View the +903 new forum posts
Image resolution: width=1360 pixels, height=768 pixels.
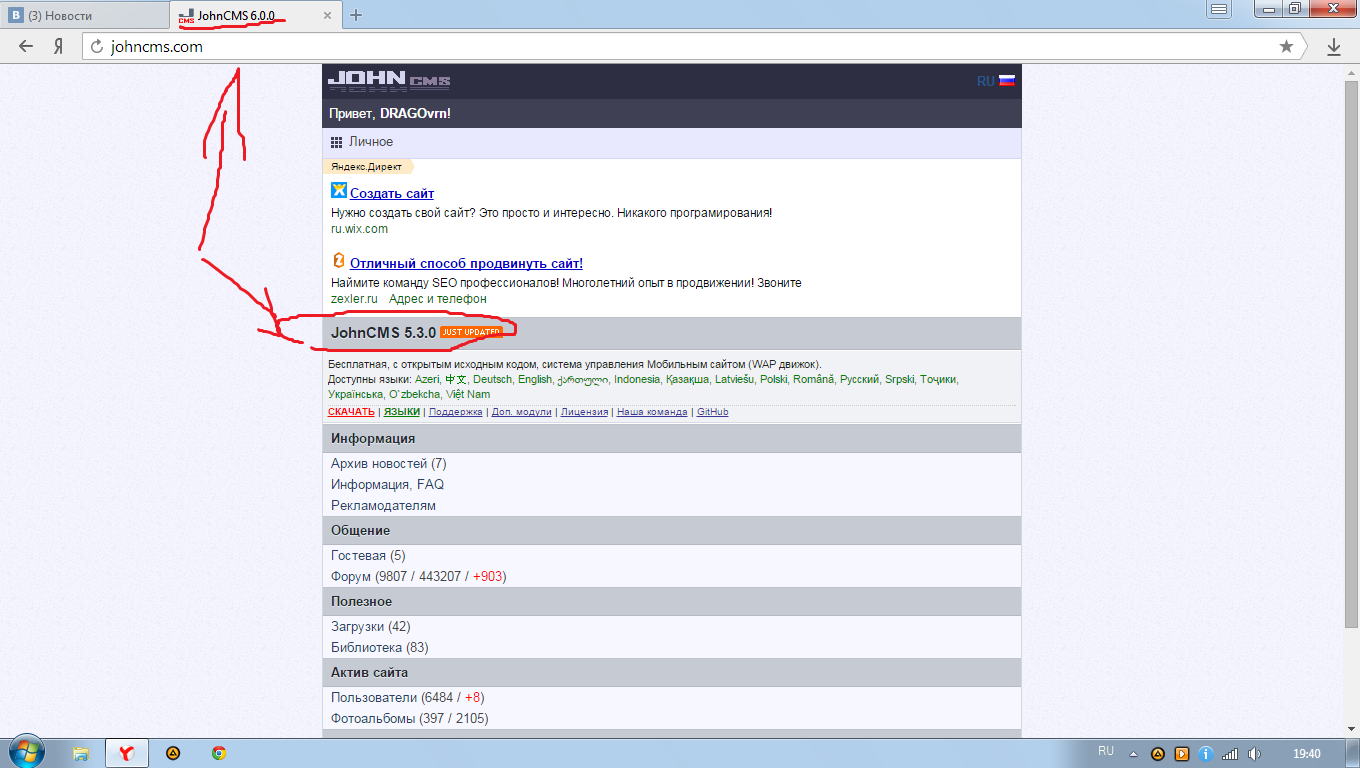[x=489, y=576]
